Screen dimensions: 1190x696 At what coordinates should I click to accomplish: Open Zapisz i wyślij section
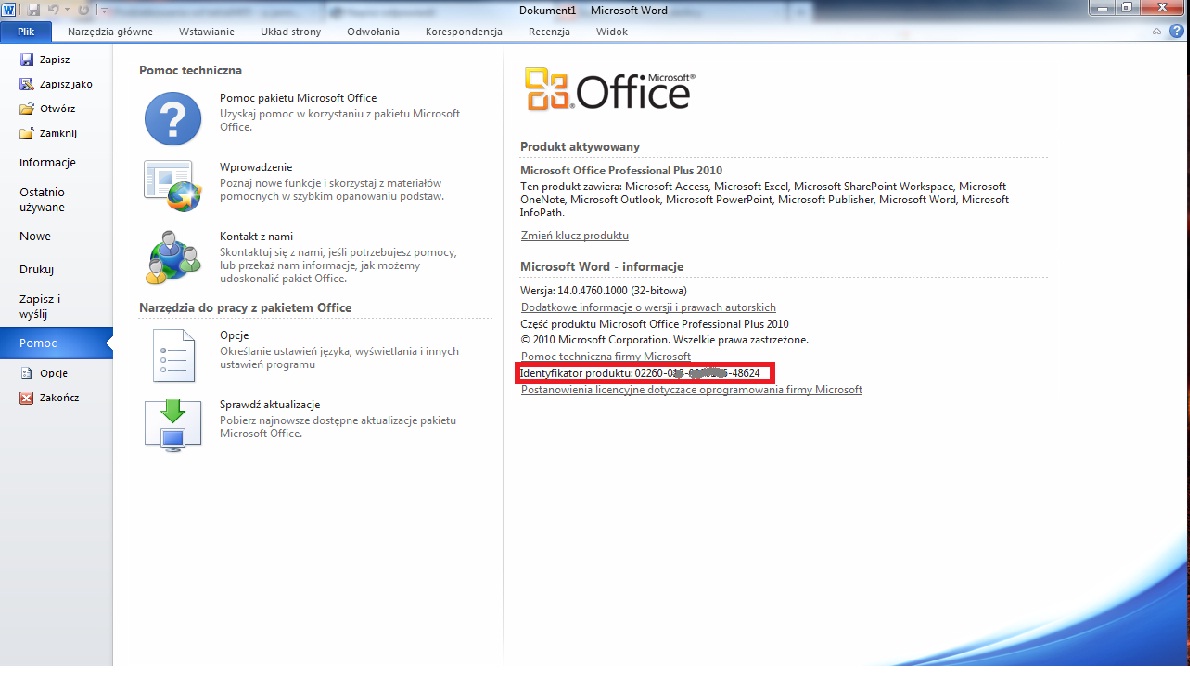[39, 306]
